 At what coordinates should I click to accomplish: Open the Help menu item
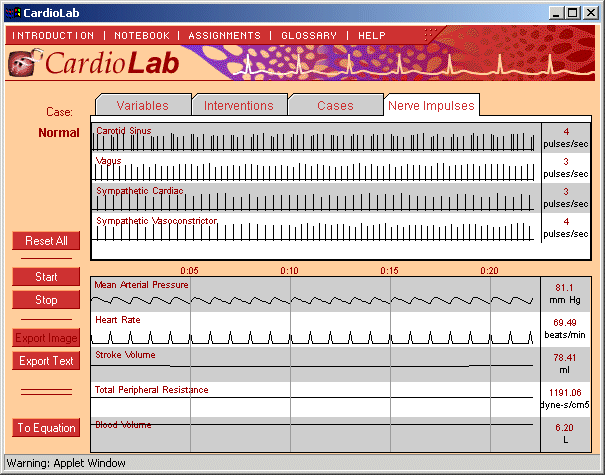[x=372, y=35]
